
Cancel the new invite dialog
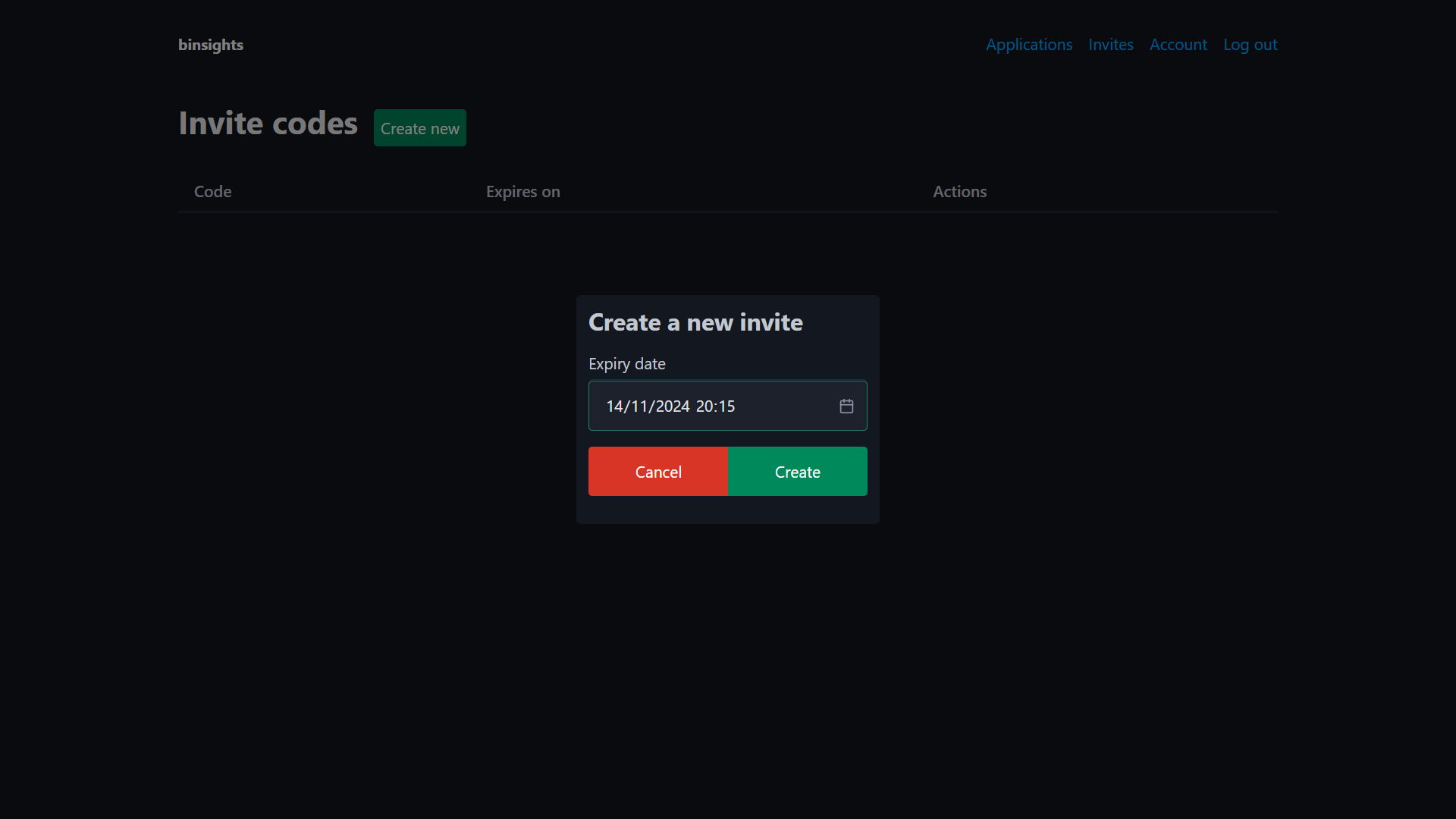pos(657,471)
